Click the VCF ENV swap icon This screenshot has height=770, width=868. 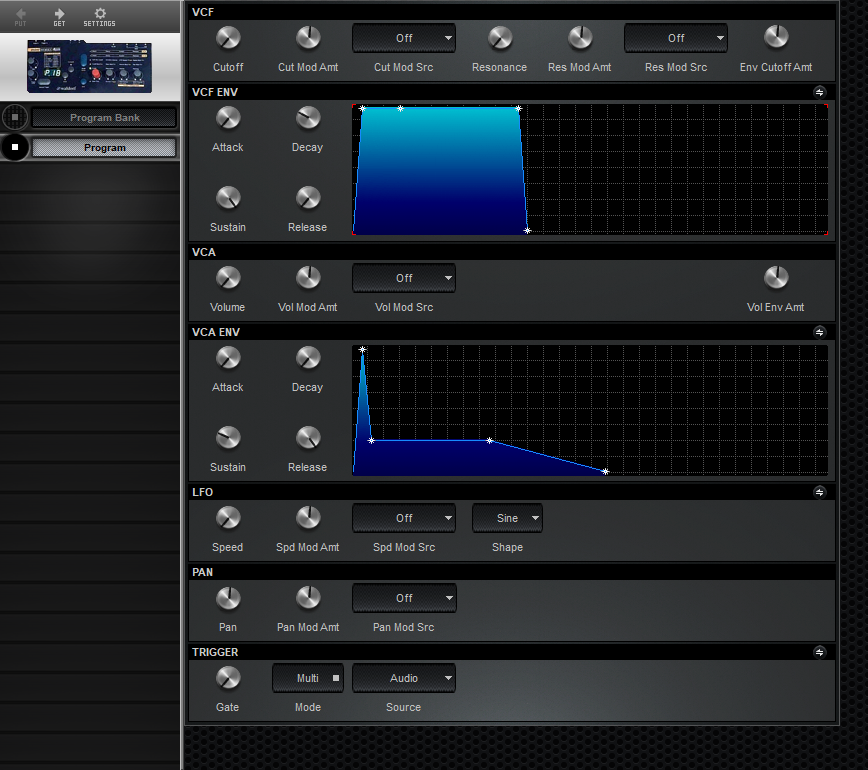click(x=820, y=92)
